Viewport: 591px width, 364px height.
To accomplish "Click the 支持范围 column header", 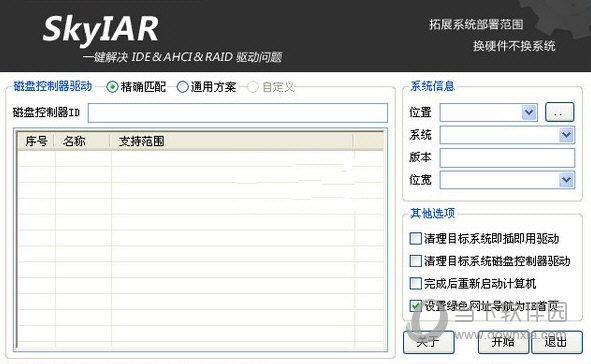I will (232, 141).
